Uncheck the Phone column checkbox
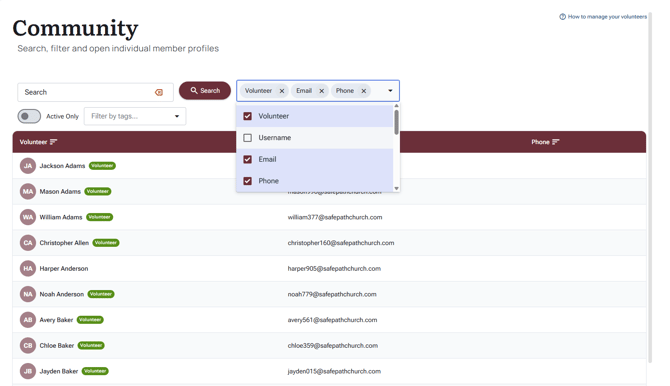Viewport: 670px width, 386px height. [x=247, y=181]
